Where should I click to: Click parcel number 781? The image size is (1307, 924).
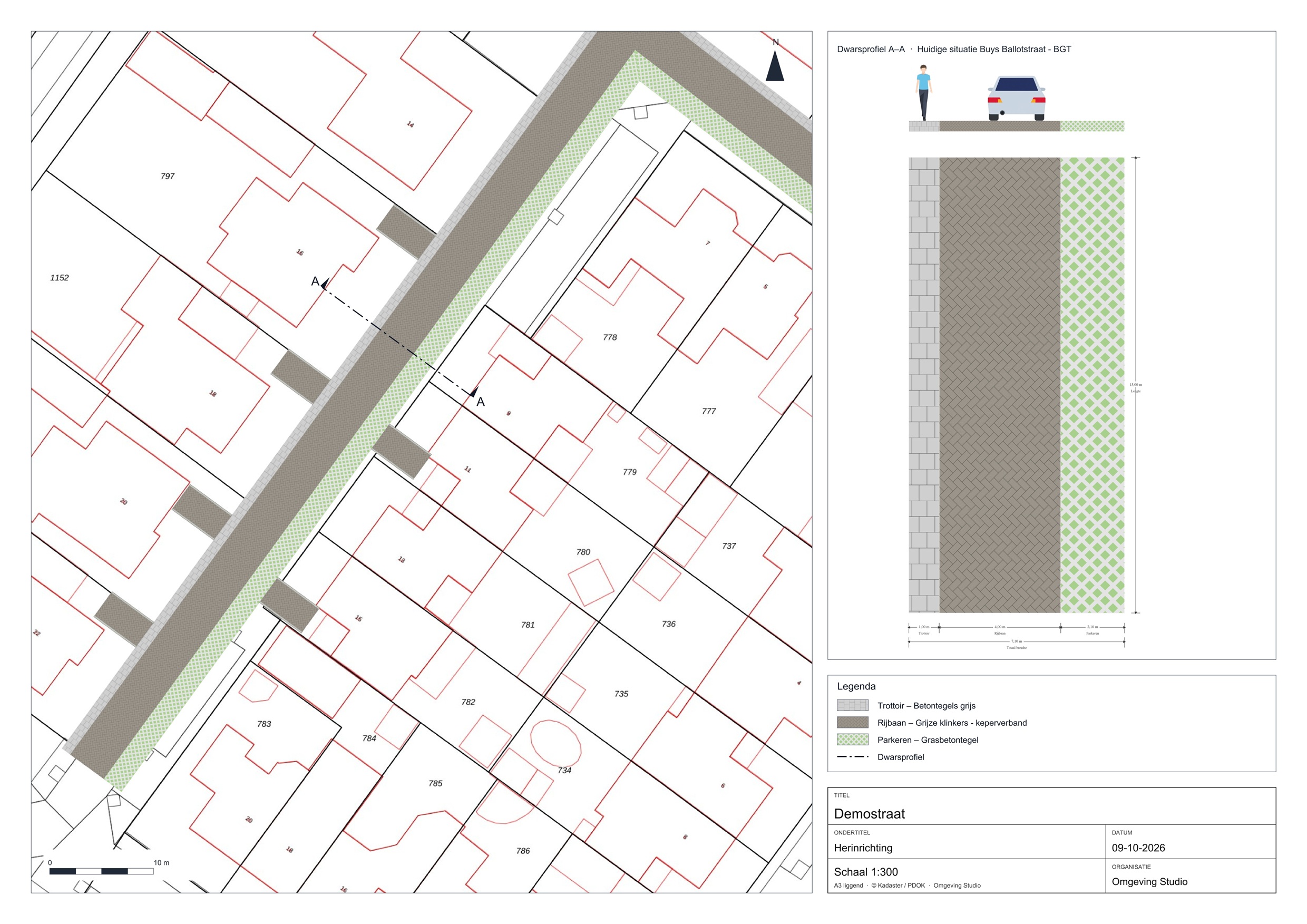coord(528,625)
